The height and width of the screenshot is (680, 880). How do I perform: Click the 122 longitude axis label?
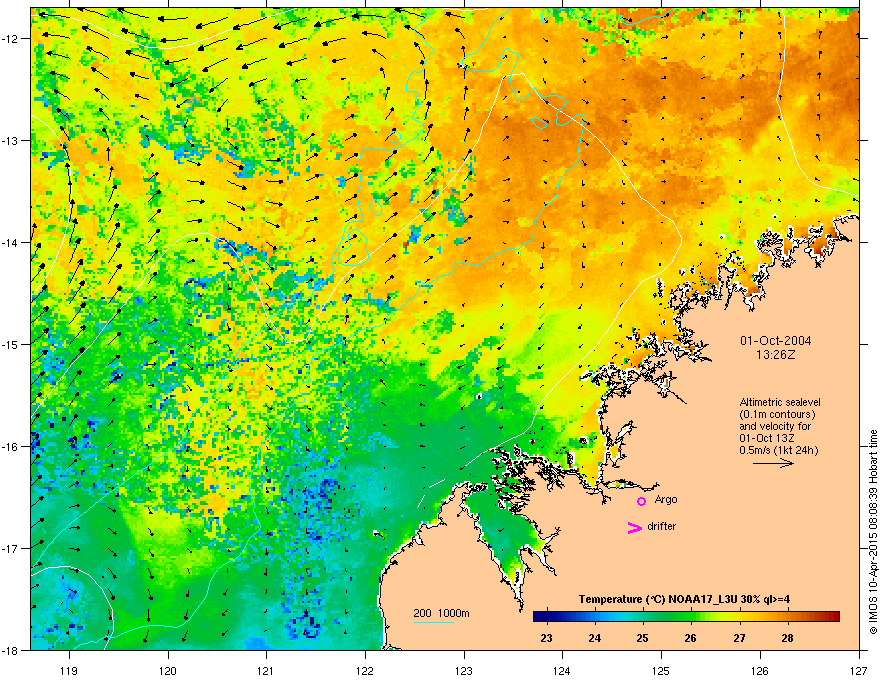(x=365, y=670)
